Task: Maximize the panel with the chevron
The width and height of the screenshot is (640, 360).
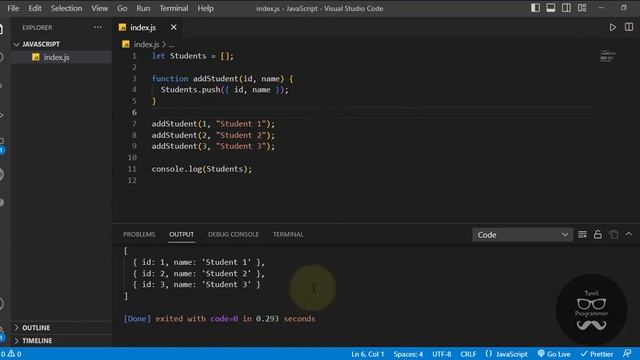Action: [x=629, y=234]
